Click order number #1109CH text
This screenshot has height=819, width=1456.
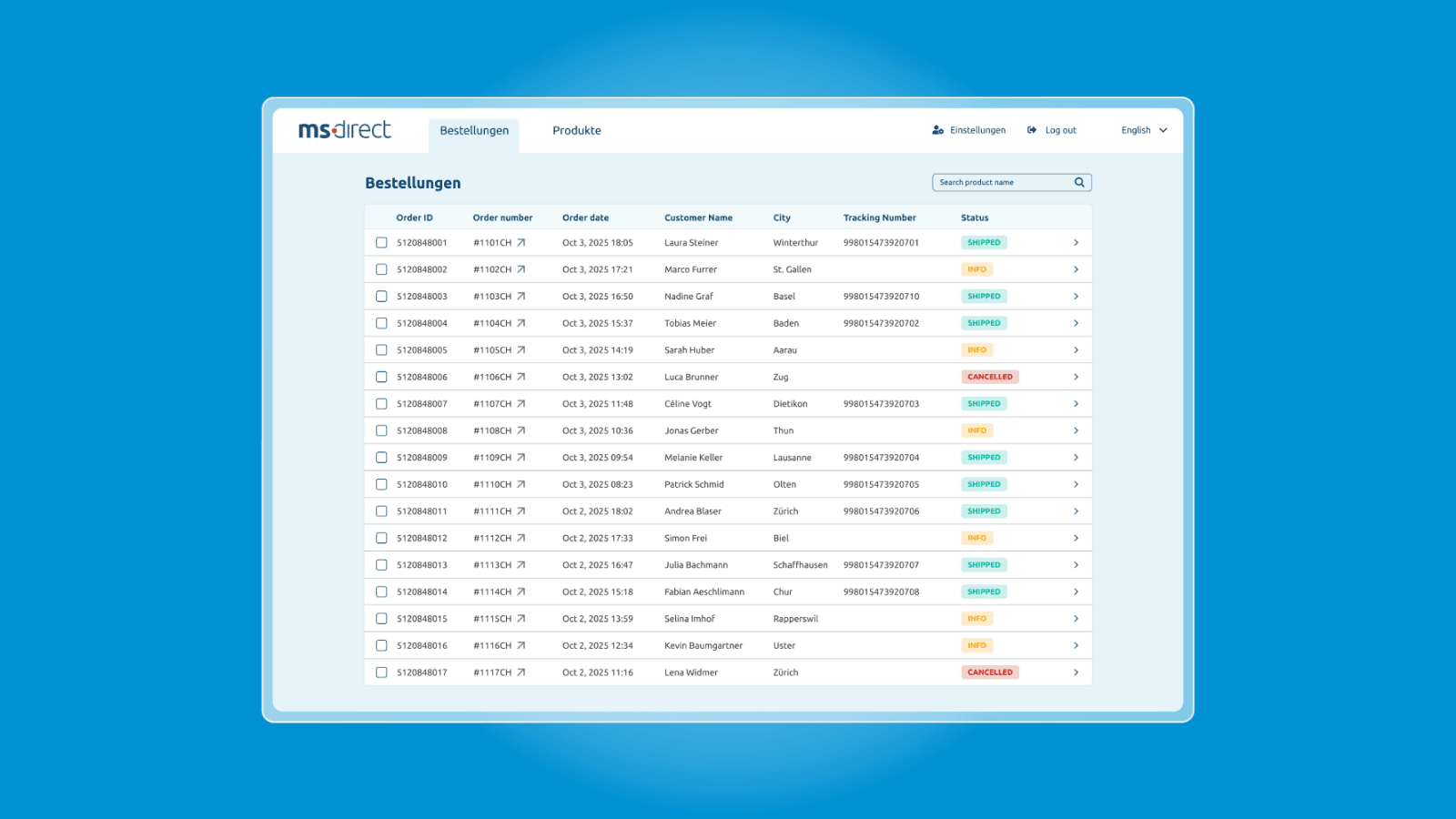(x=492, y=458)
